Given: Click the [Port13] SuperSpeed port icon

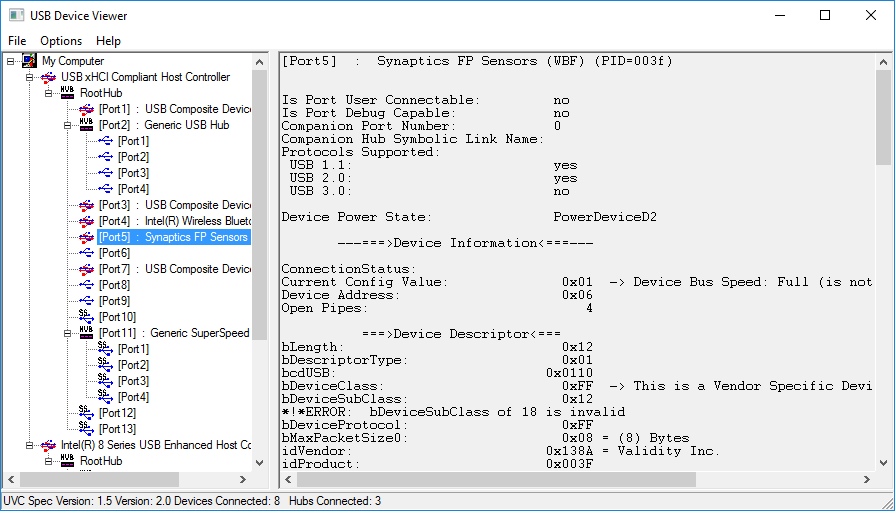Looking at the screenshot, I should (86, 428).
